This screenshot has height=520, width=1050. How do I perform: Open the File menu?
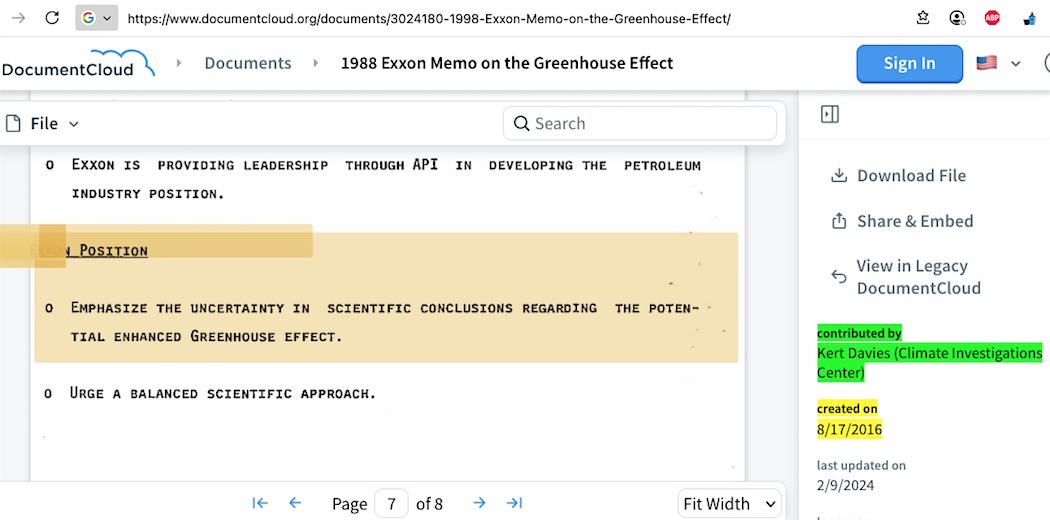(43, 124)
